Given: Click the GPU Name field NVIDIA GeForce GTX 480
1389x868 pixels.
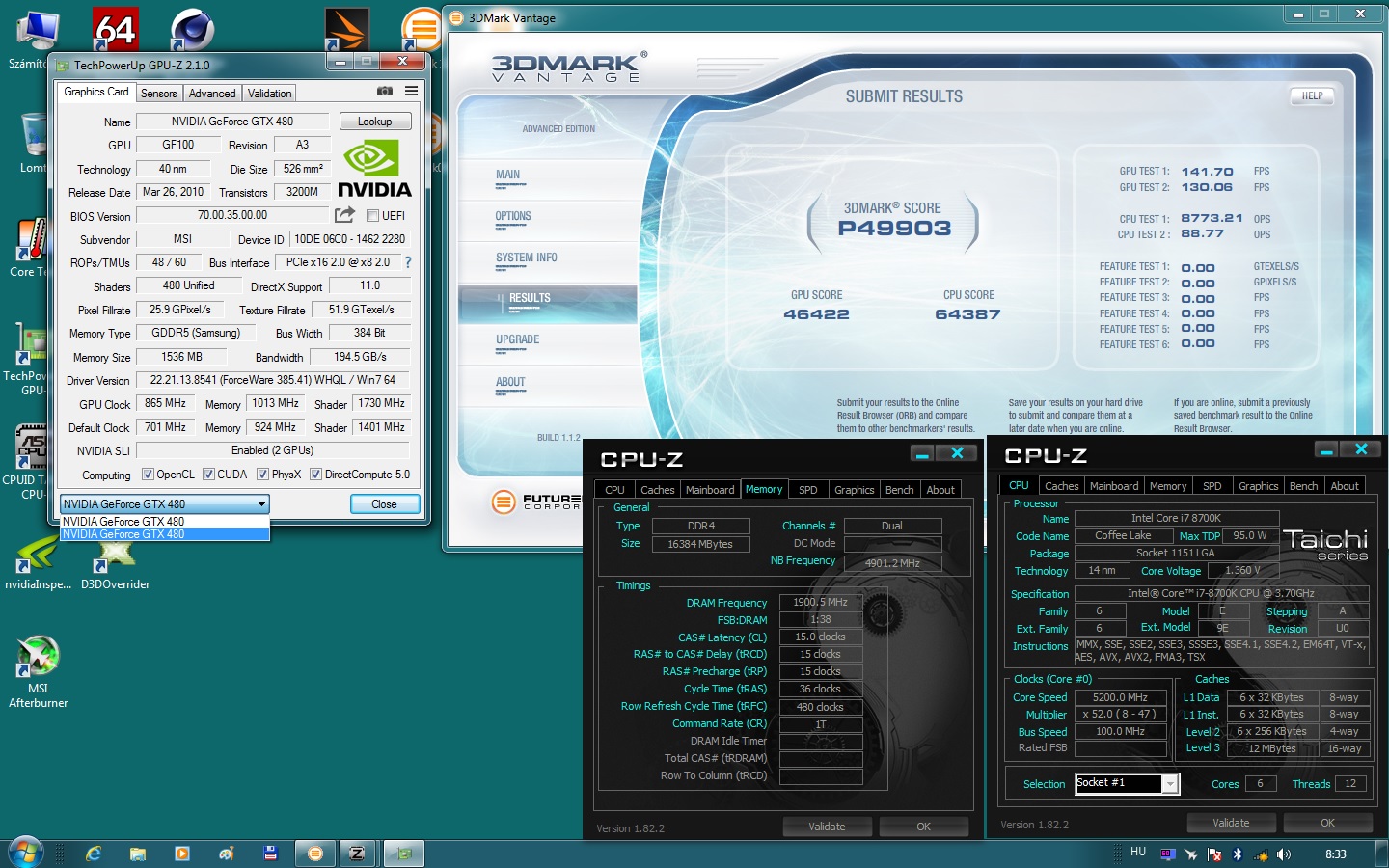Looking at the screenshot, I should pyautogui.click(x=232, y=122).
